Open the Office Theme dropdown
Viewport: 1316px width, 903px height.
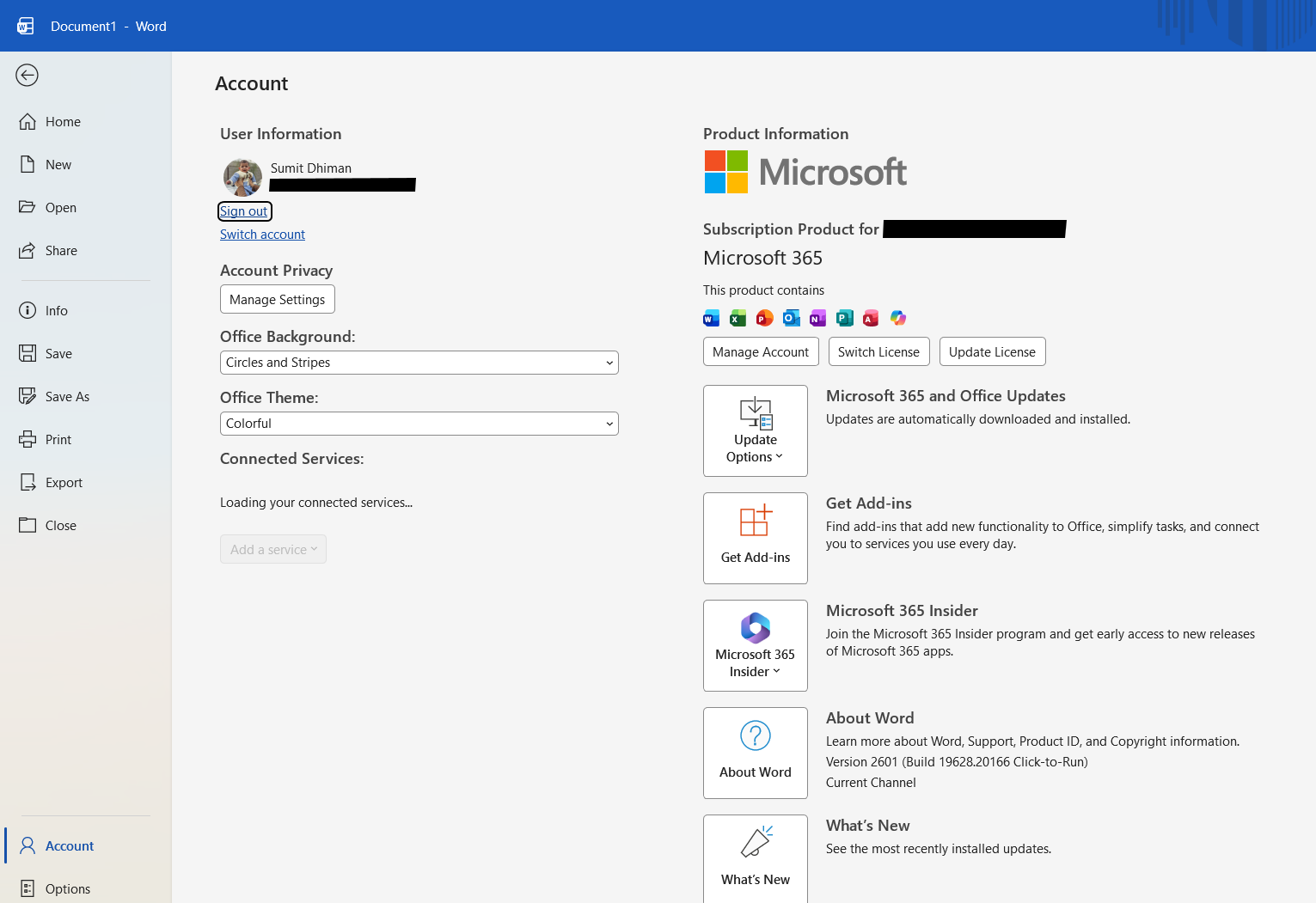tap(419, 424)
